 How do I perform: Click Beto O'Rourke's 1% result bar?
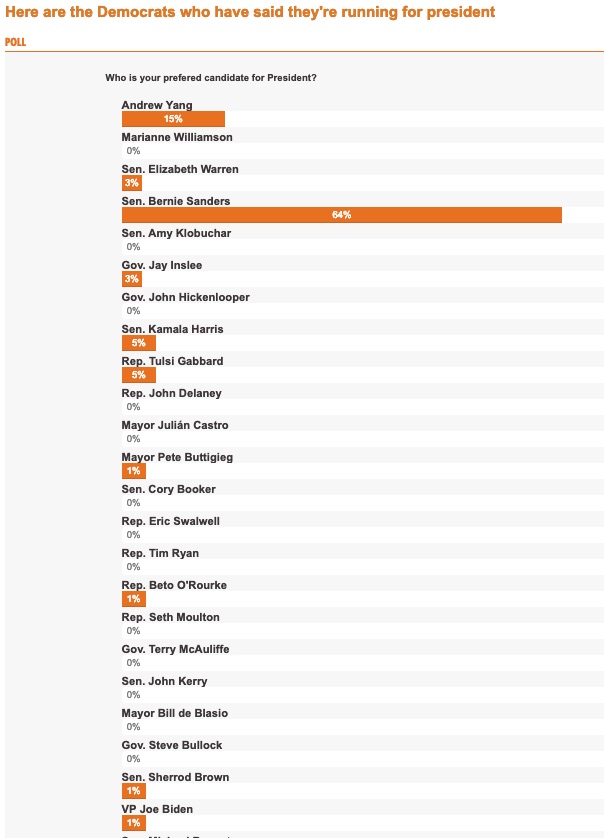coord(133,599)
